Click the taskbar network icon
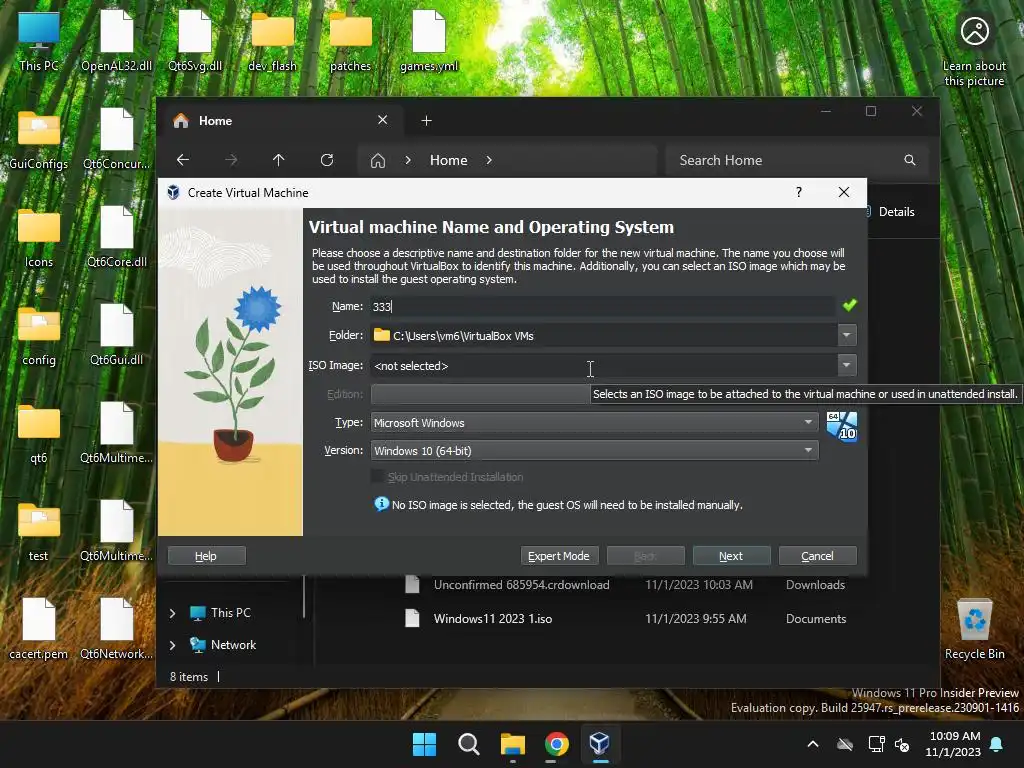Image resolution: width=1024 pixels, height=768 pixels. [x=876, y=744]
